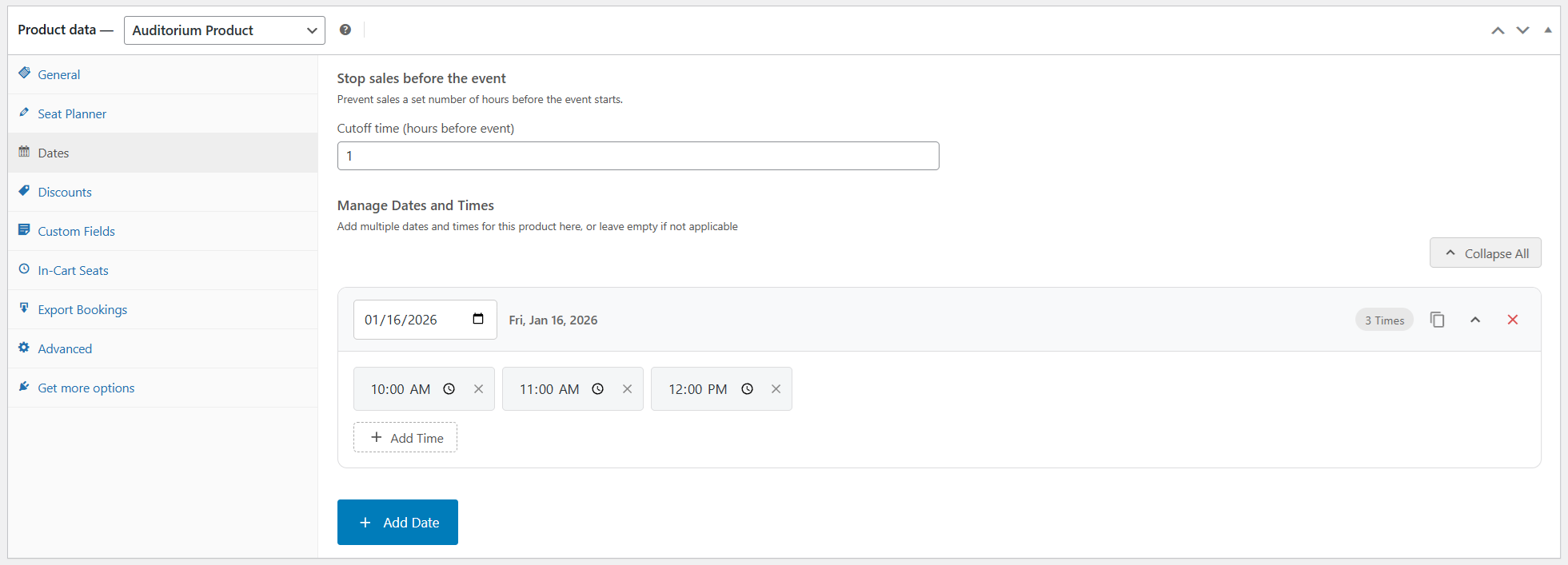Open clock picker for 10:00 AM
The height and width of the screenshot is (565, 1568).
point(449,389)
